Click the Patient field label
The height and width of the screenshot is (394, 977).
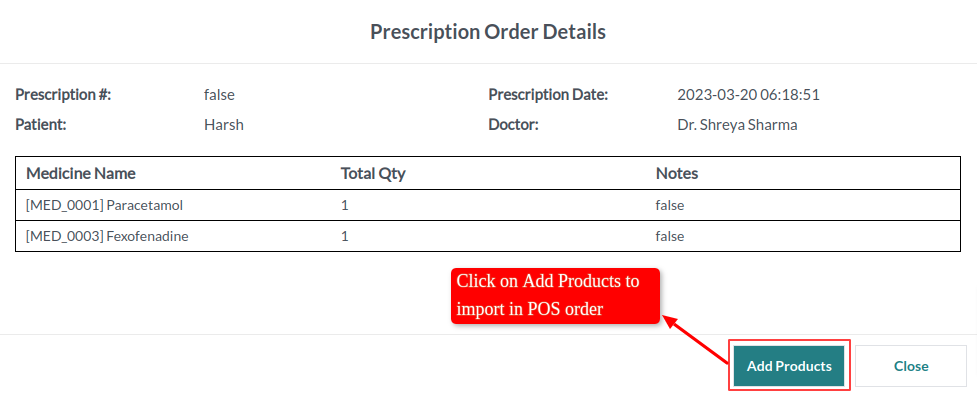[41, 125]
